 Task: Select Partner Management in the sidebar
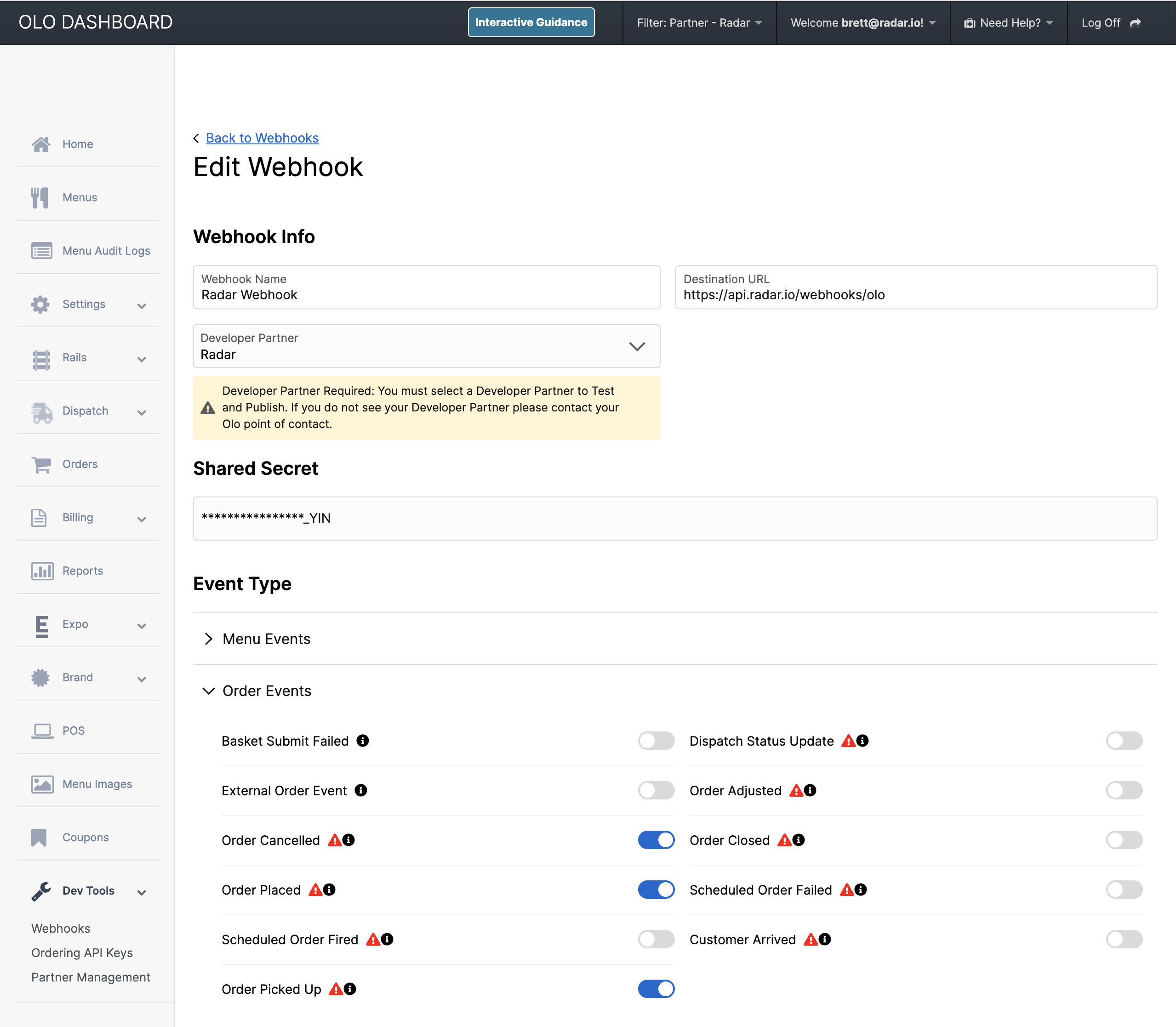point(91,977)
